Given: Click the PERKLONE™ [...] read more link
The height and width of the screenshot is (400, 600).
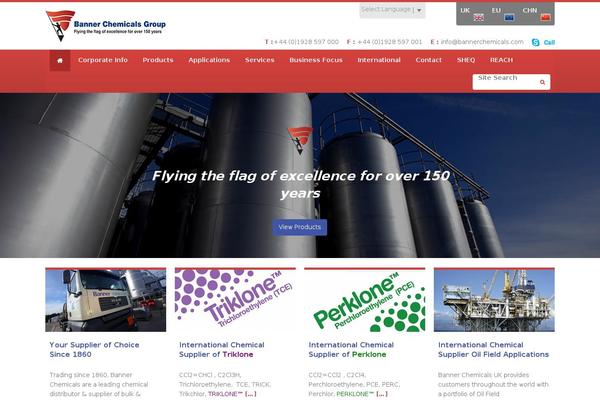Looking at the screenshot, I should pos(362,394).
